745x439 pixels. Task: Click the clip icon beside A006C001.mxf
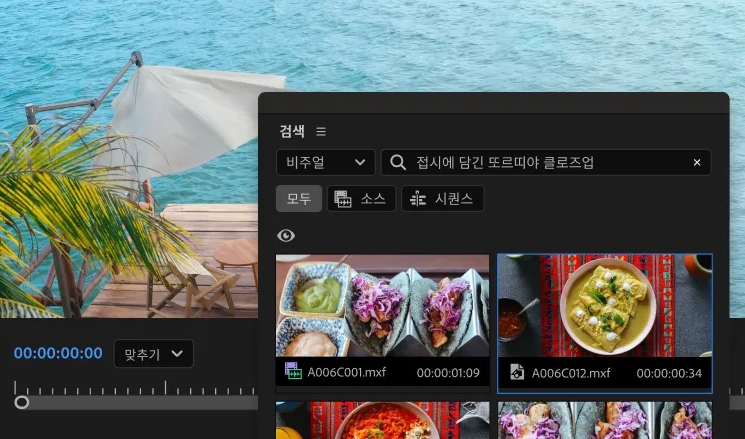click(x=293, y=371)
